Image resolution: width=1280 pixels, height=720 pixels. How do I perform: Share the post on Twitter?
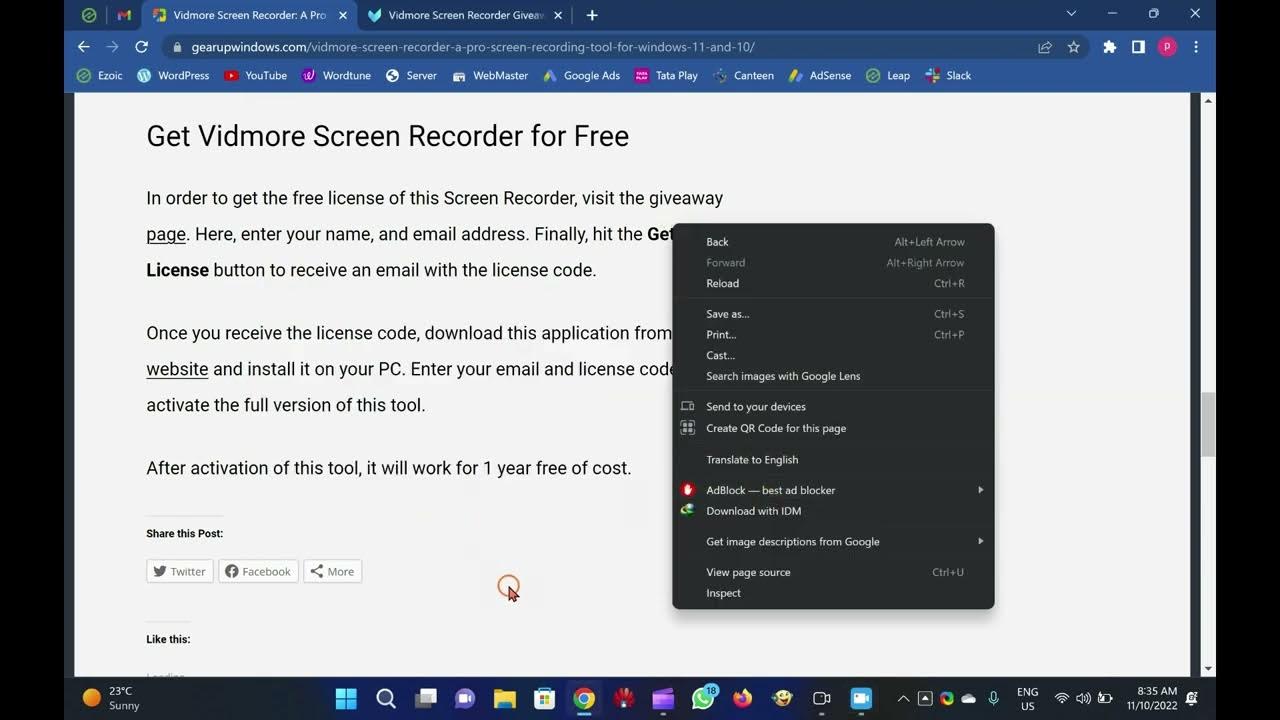point(180,571)
